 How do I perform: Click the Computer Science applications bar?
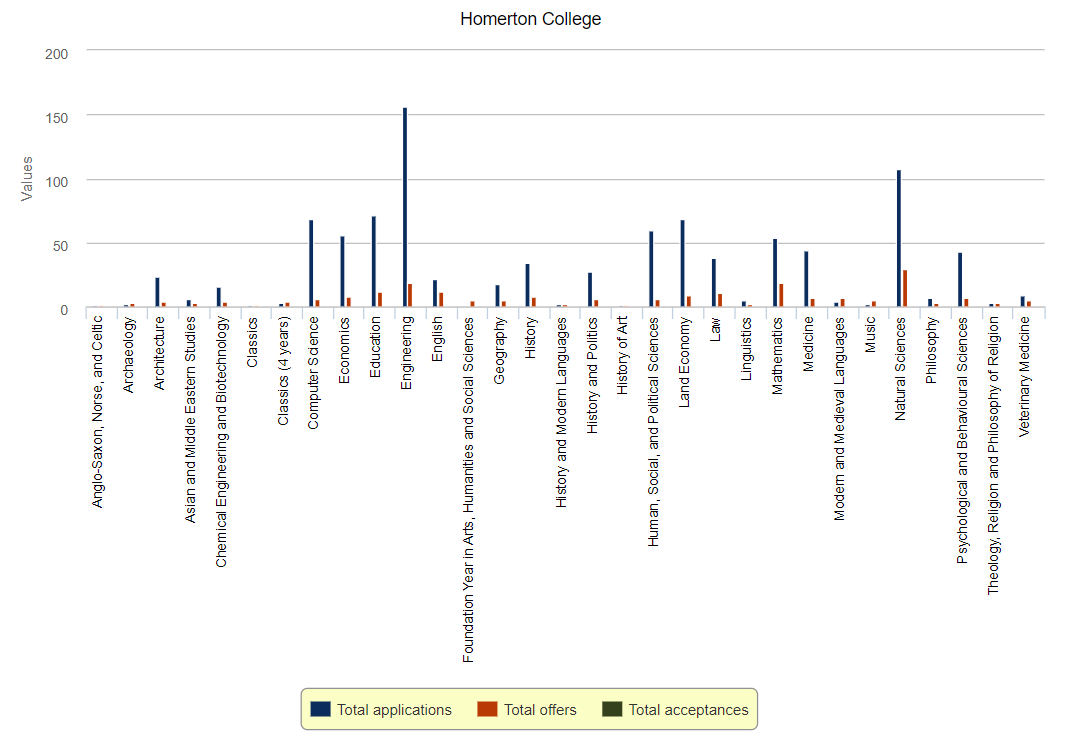[x=311, y=263]
